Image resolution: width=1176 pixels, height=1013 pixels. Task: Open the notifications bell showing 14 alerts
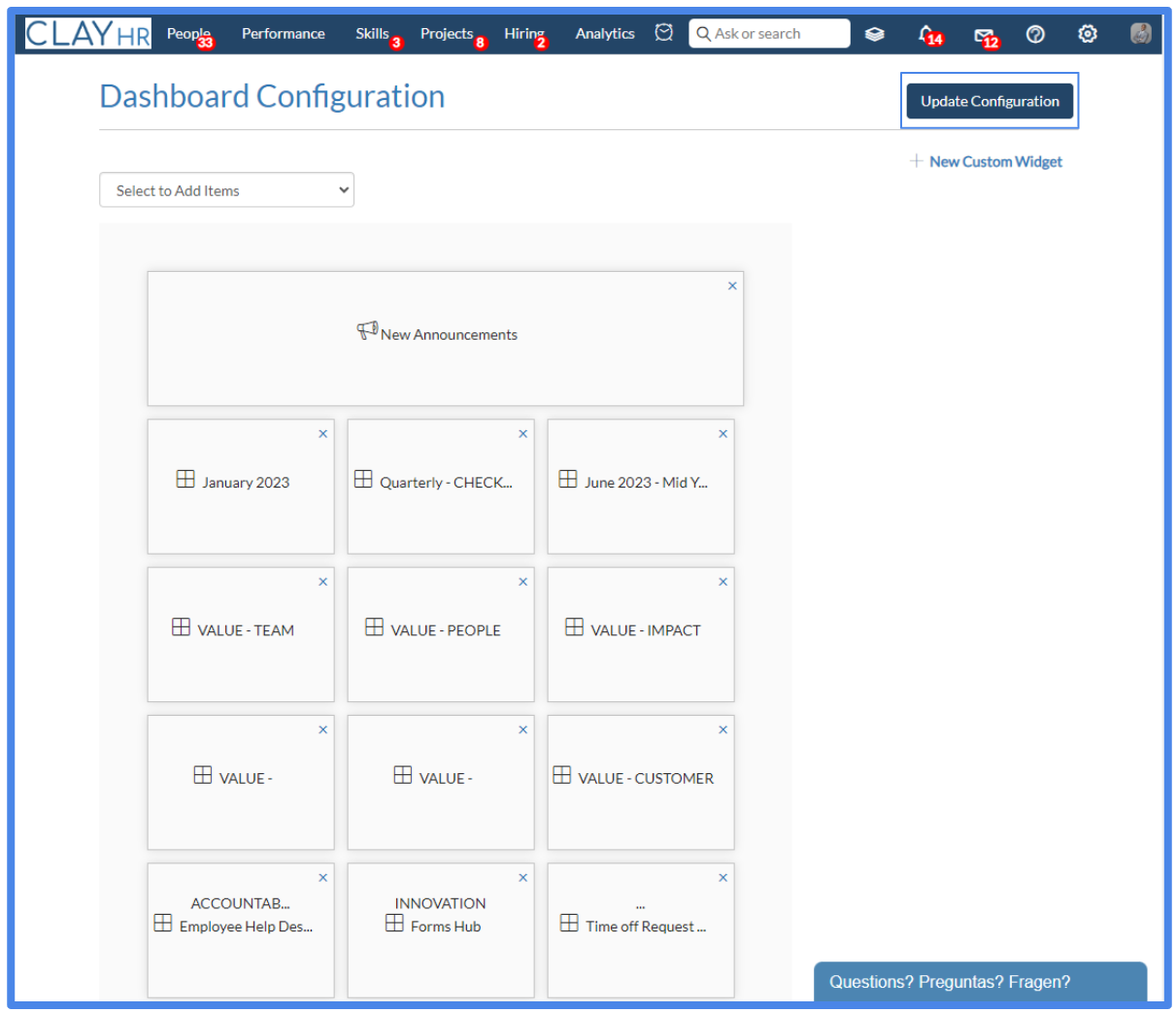925,33
